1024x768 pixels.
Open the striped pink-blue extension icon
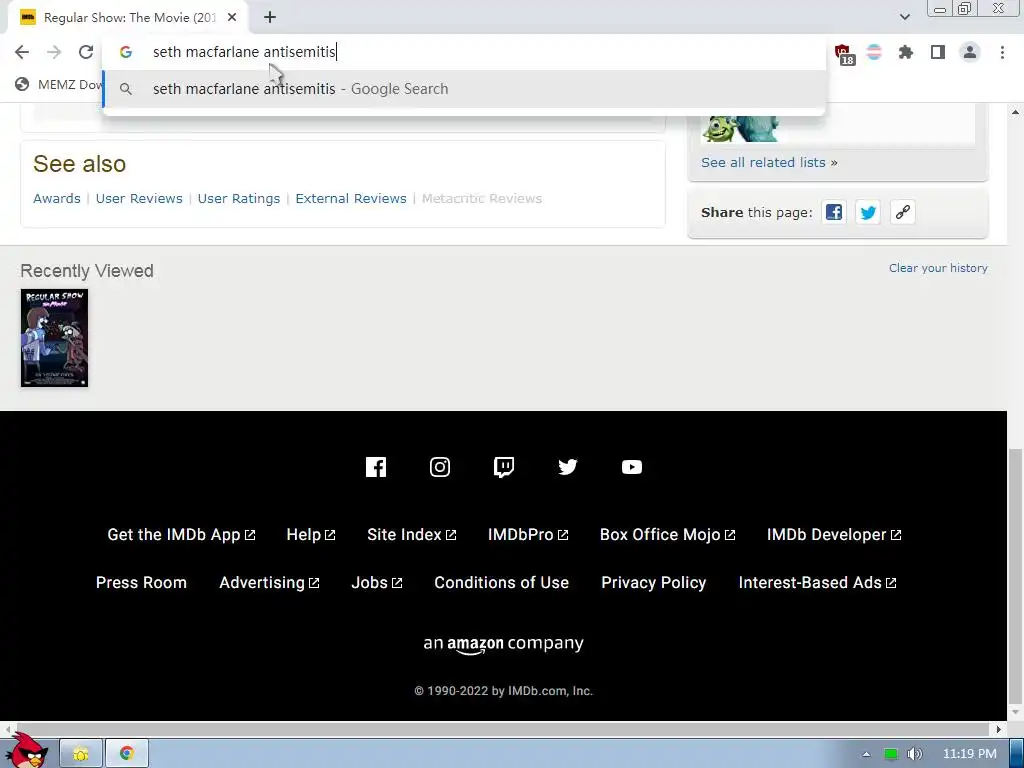click(x=874, y=52)
